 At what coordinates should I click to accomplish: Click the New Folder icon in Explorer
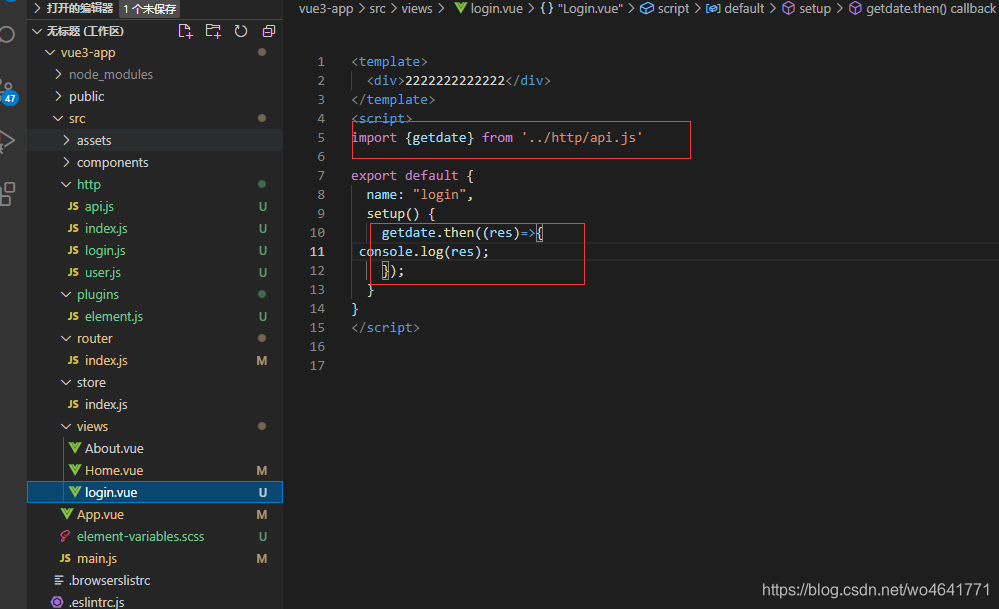tap(213, 31)
